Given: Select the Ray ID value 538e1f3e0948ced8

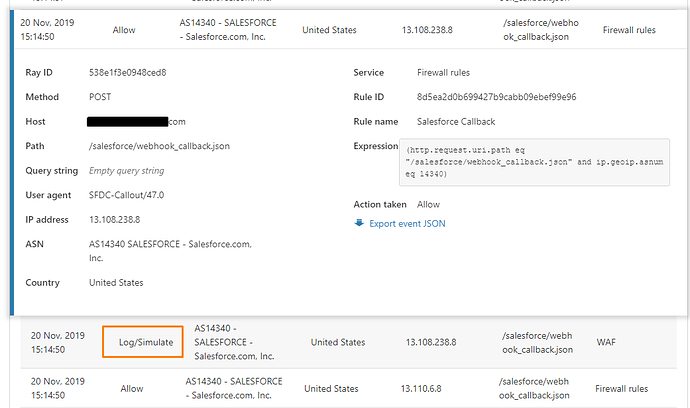Looking at the screenshot, I should [x=128, y=73].
